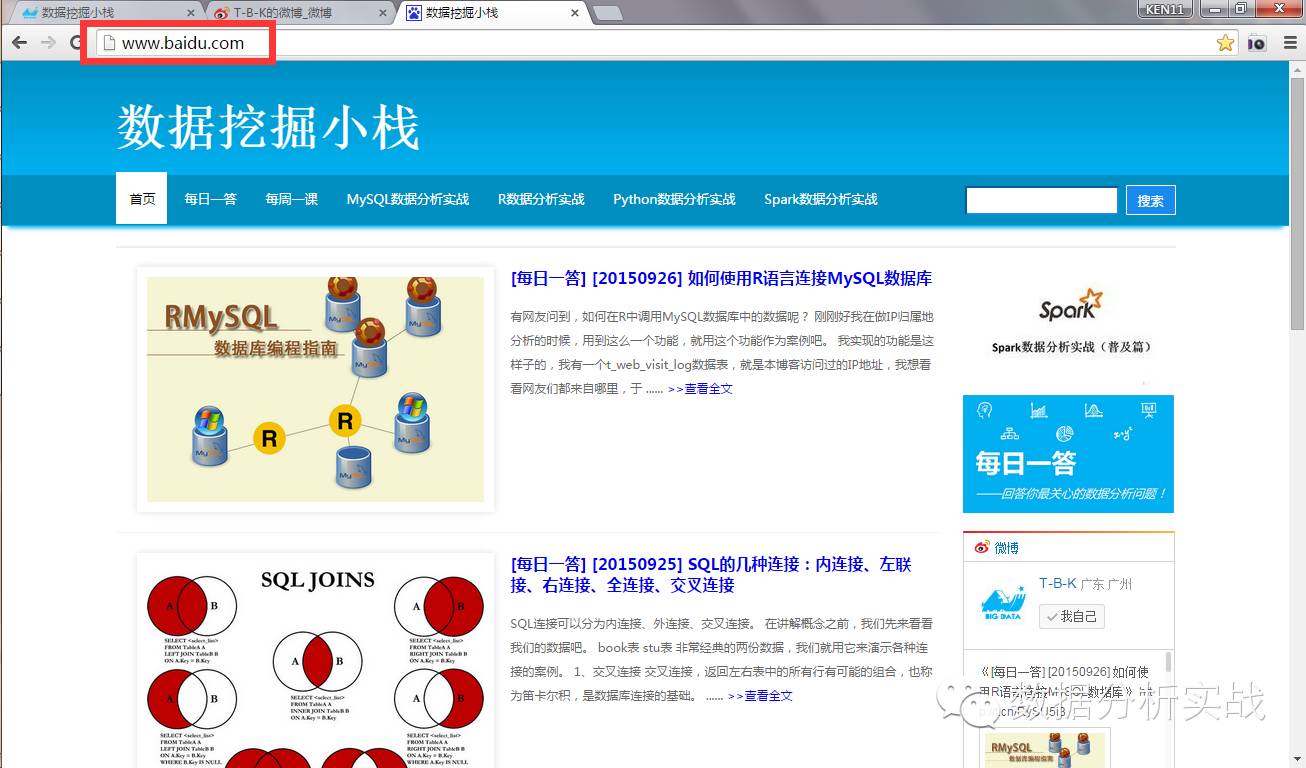
Task: Open the Chrome hamburger menu
Action: 1291,43
